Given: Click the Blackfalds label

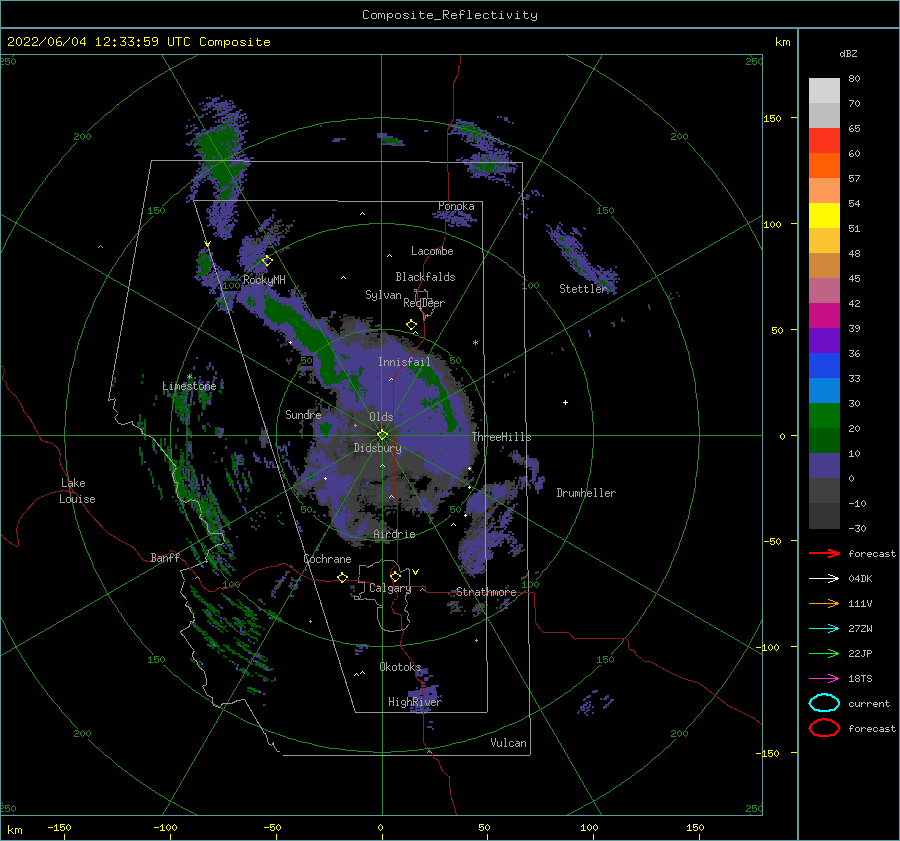Looking at the screenshot, I should click(x=425, y=277).
